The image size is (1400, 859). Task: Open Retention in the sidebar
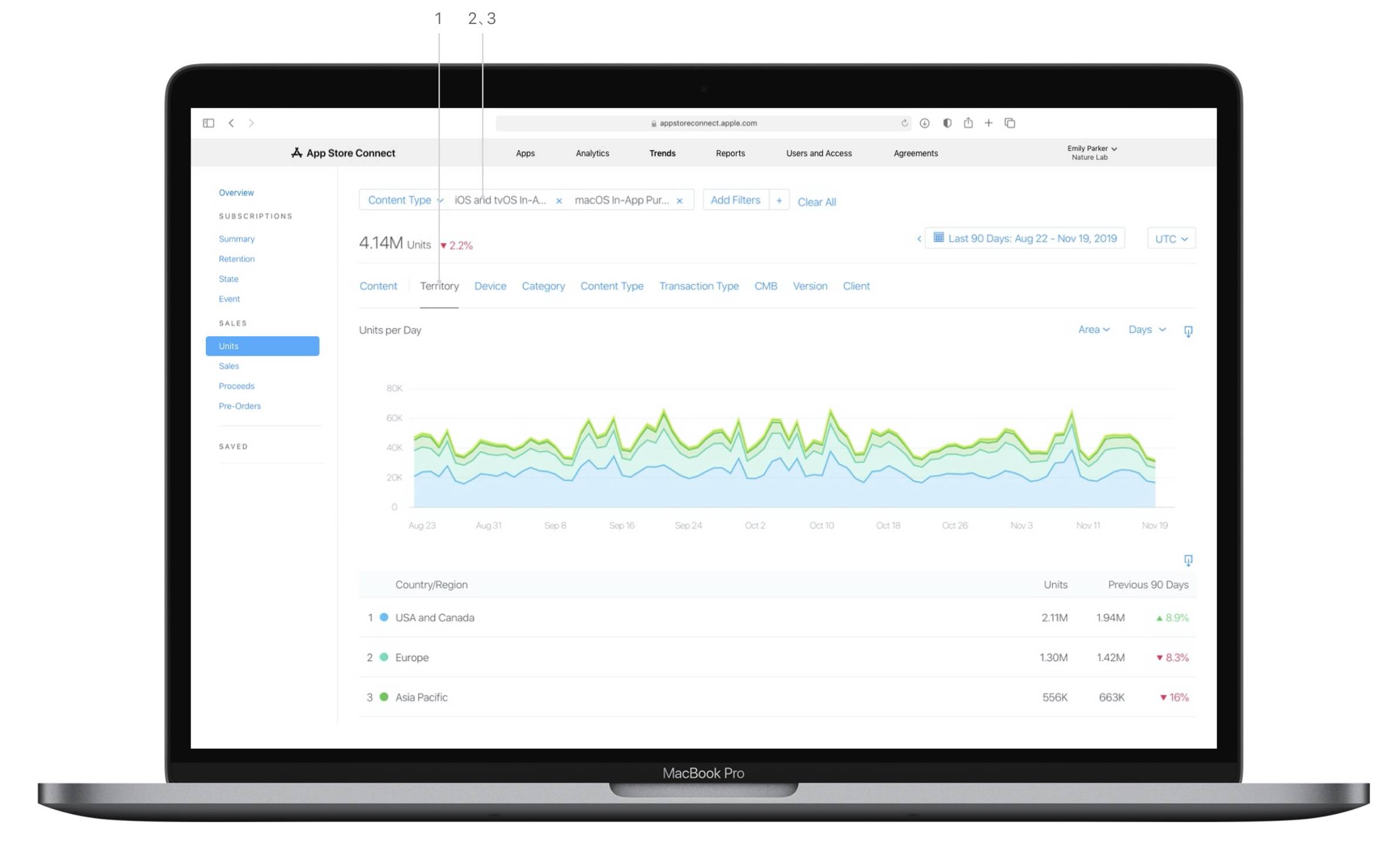point(237,259)
